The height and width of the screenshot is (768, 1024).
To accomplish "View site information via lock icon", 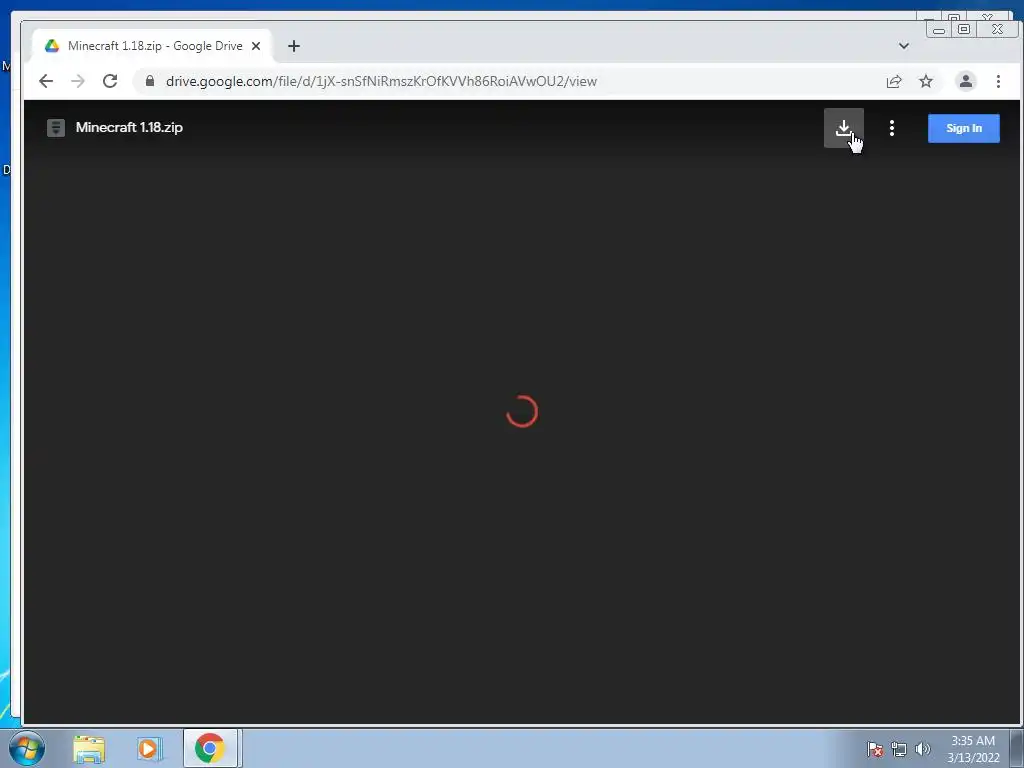I will coord(150,81).
